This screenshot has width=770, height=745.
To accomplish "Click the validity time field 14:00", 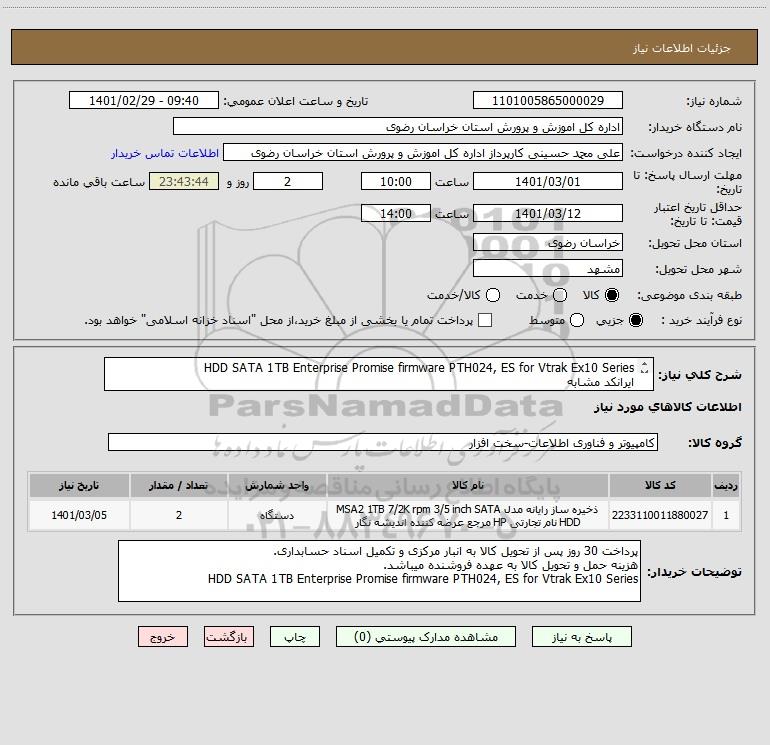I will [x=396, y=213].
